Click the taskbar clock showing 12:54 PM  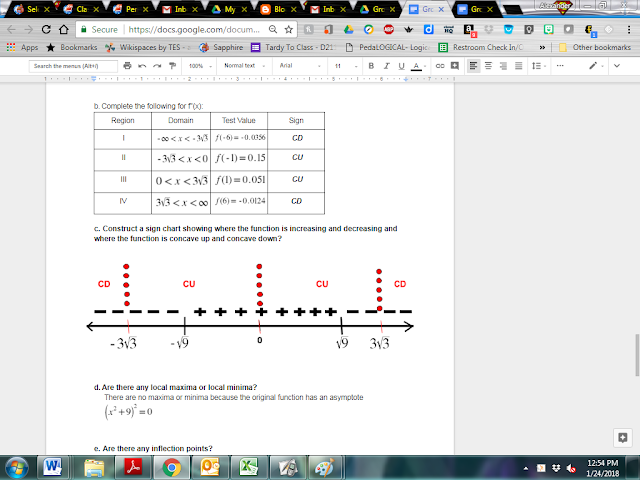(x=602, y=468)
